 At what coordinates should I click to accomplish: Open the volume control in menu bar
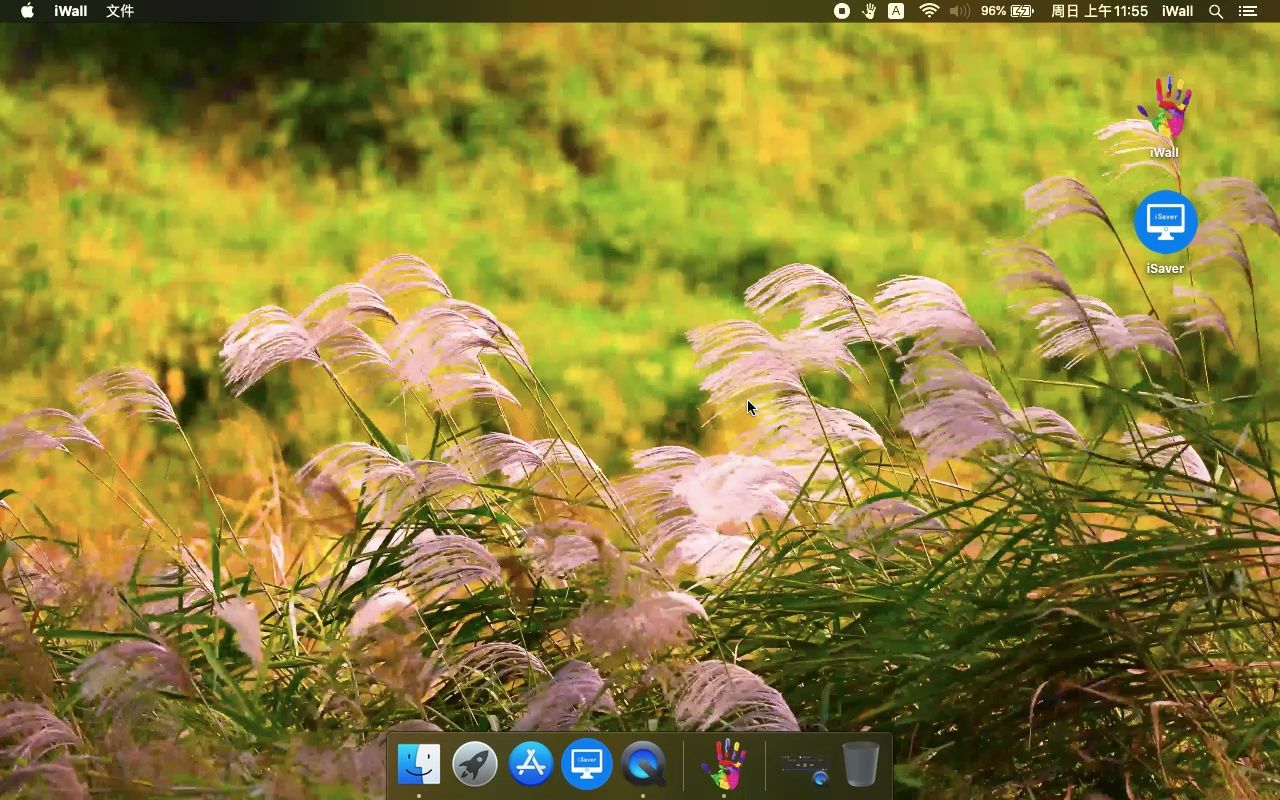(x=959, y=11)
